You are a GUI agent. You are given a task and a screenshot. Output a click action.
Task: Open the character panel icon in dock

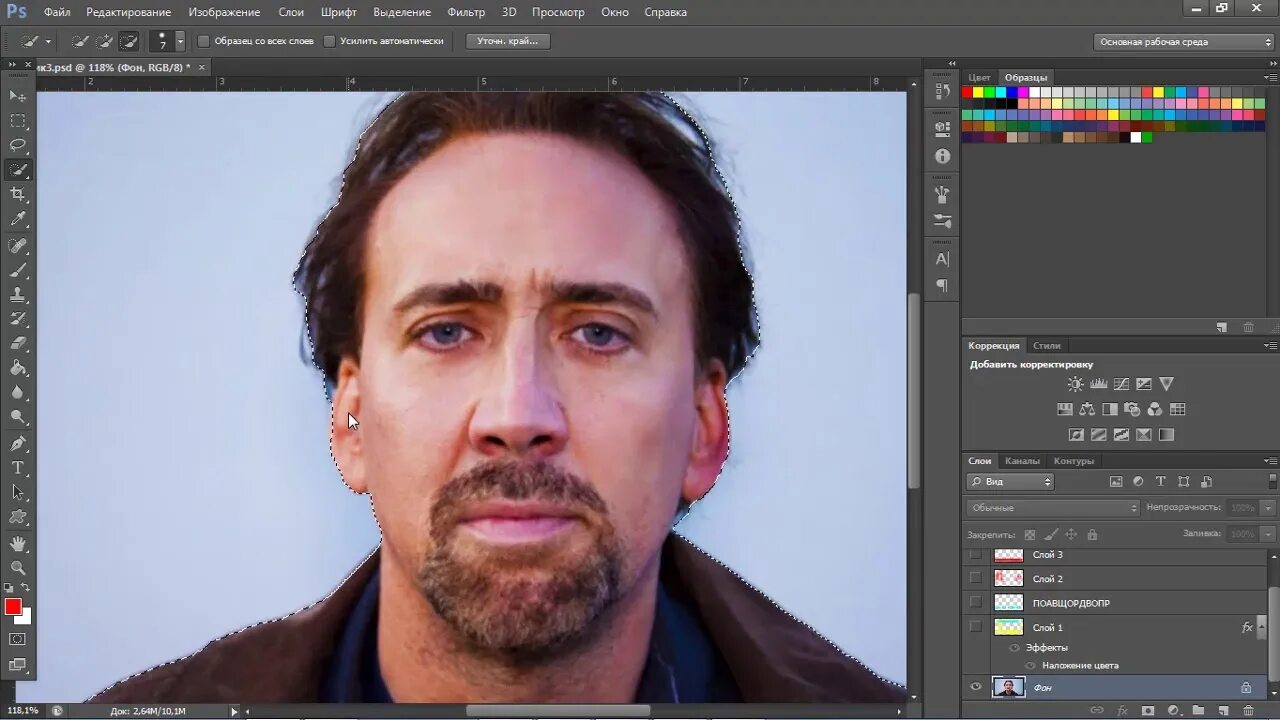(x=942, y=259)
